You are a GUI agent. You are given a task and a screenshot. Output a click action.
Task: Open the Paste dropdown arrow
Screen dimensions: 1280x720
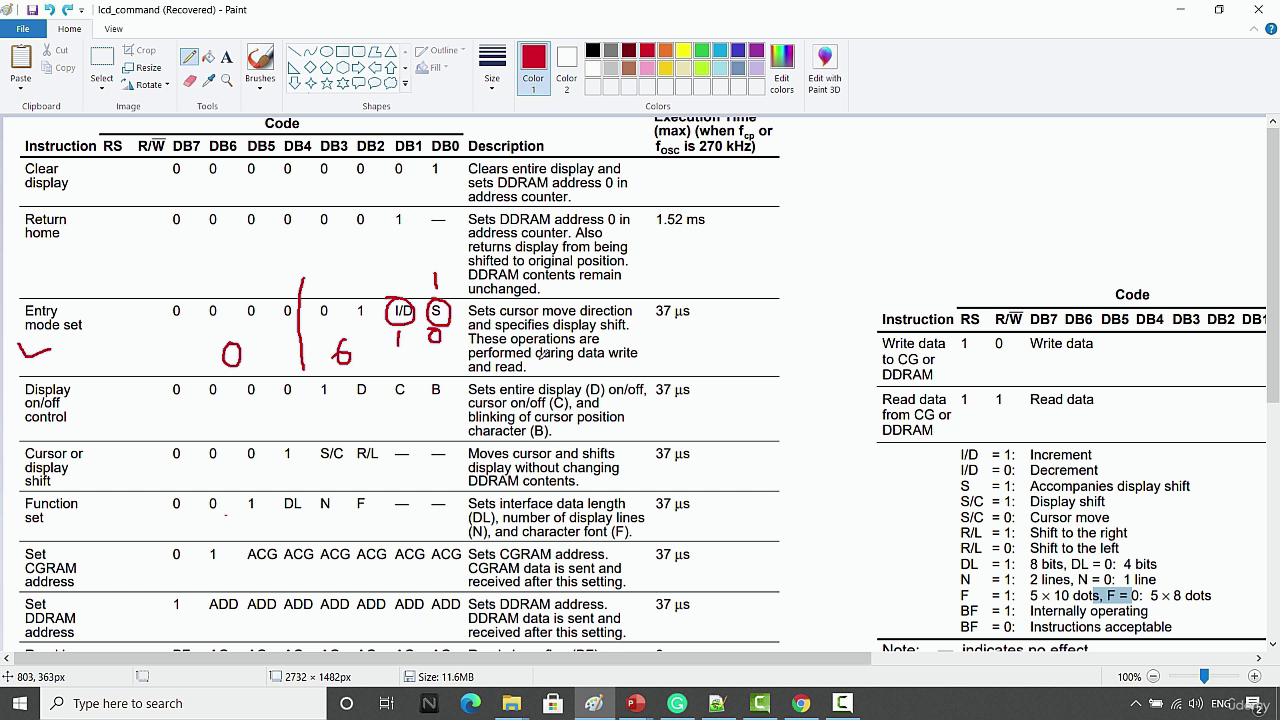coord(21,88)
